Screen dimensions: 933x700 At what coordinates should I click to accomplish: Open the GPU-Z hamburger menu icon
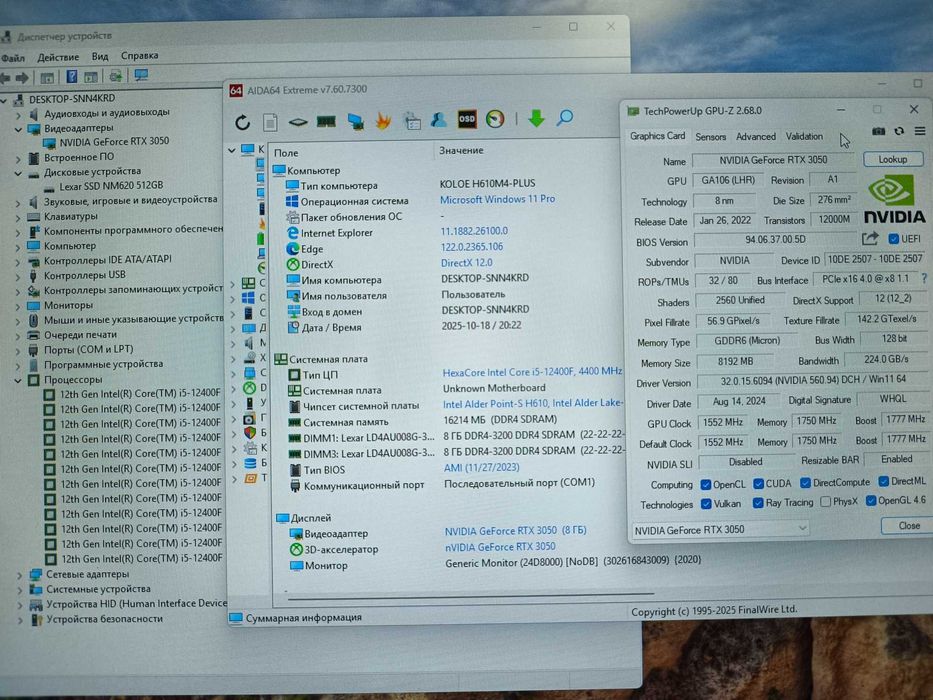(920, 131)
